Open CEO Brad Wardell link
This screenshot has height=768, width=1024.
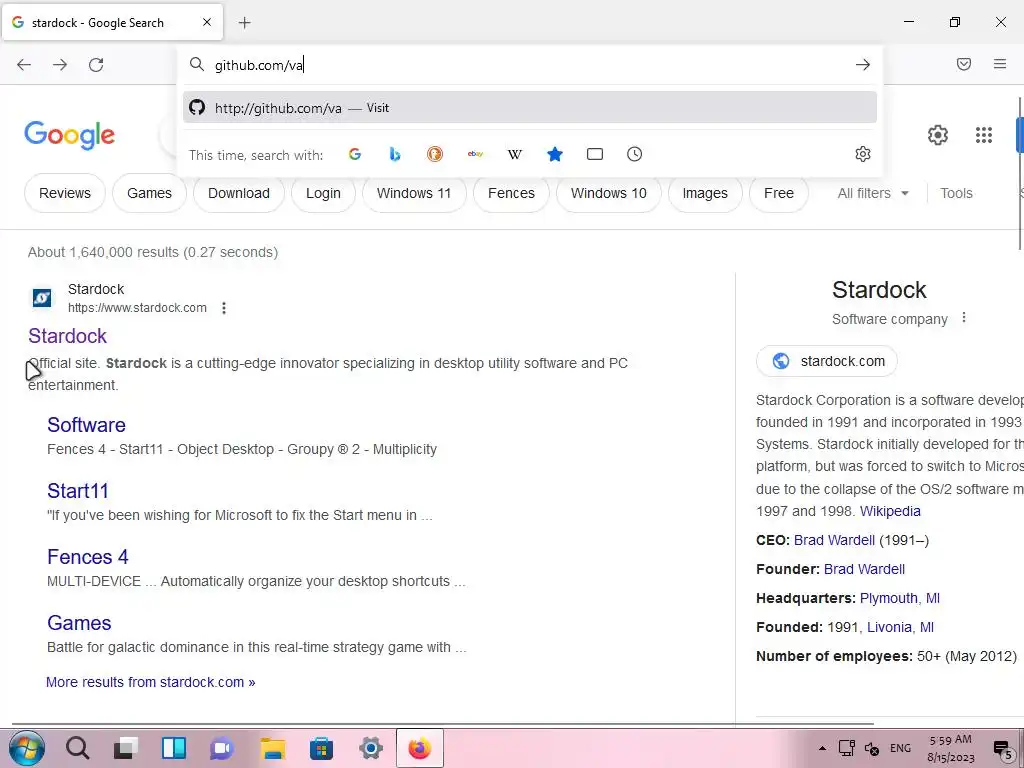click(x=834, y=540)
